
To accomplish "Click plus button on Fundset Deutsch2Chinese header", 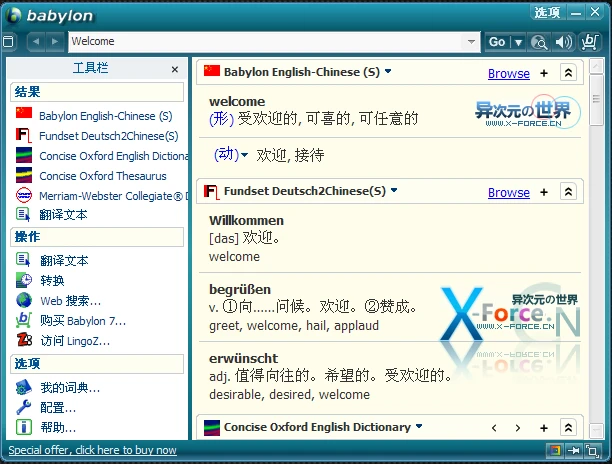I will (x=544, y=192).
